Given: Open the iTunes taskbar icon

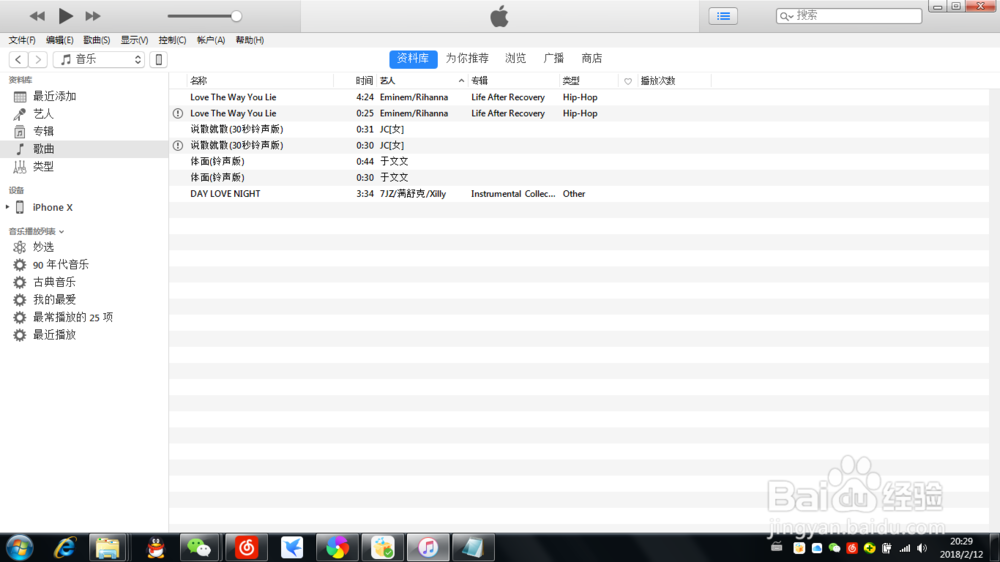Looking at the screenshot, I should point(428,548).
